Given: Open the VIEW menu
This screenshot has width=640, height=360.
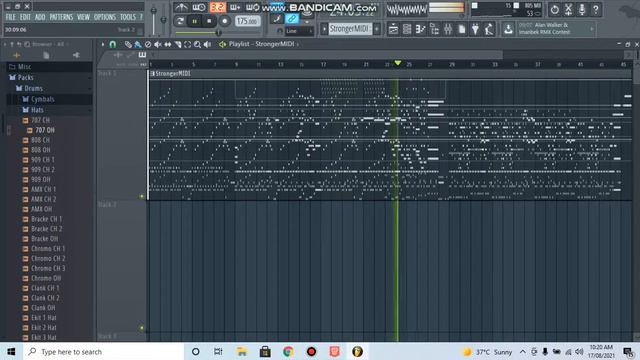Looking at the screenshot, I should tap(83, 17).
